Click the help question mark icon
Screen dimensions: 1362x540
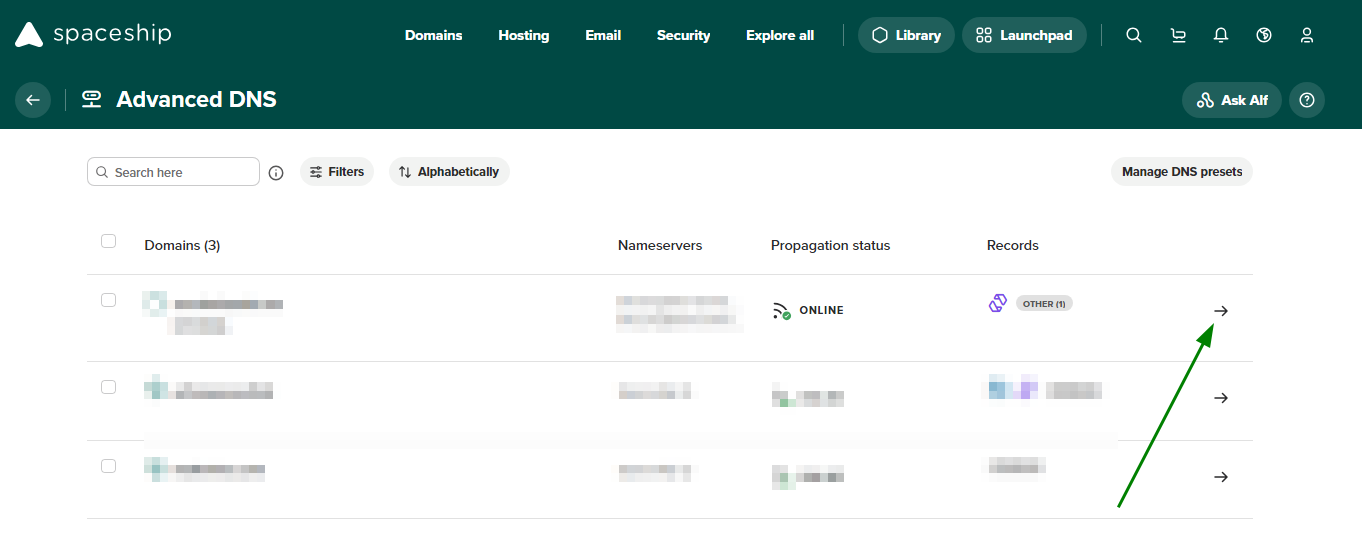(x=1306, y=100)
